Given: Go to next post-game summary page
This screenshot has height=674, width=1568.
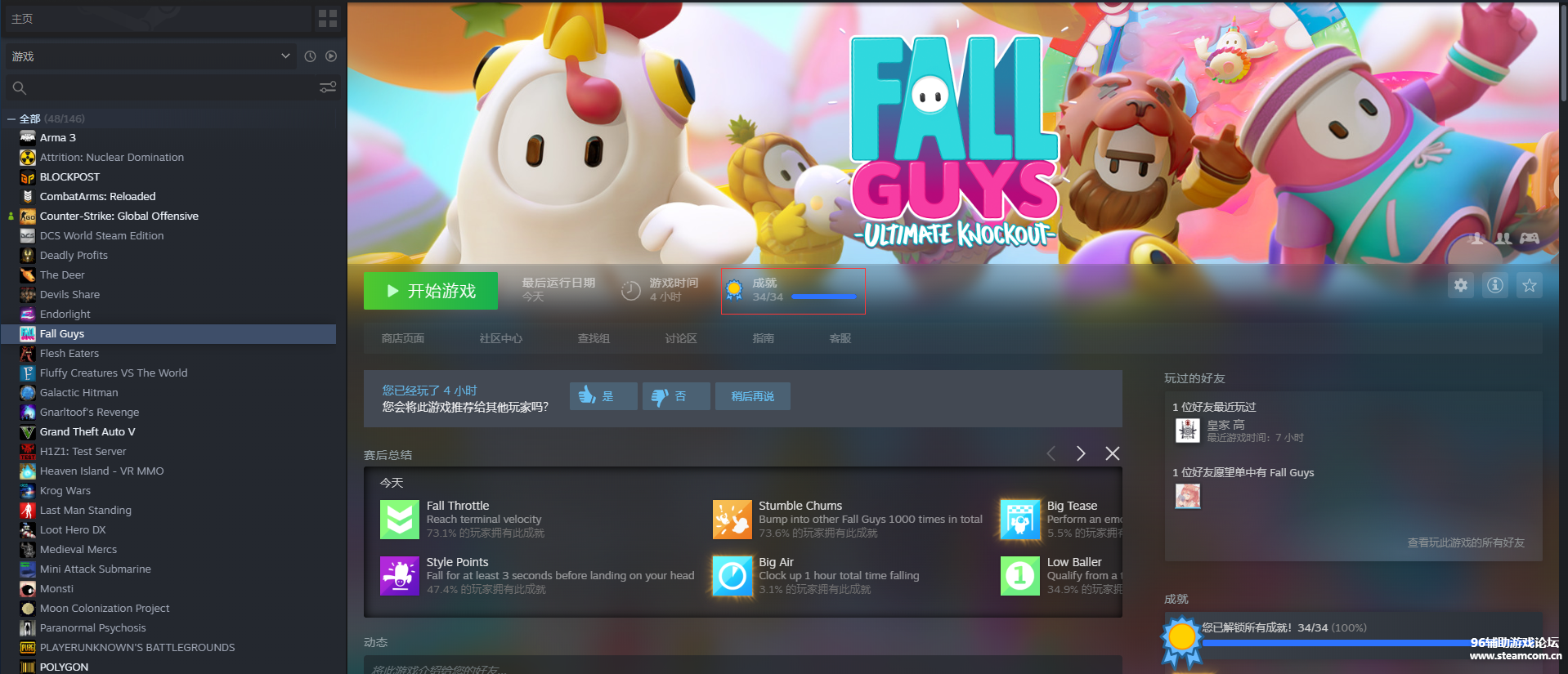Looking at the screenshot, I should [1081, 453].
